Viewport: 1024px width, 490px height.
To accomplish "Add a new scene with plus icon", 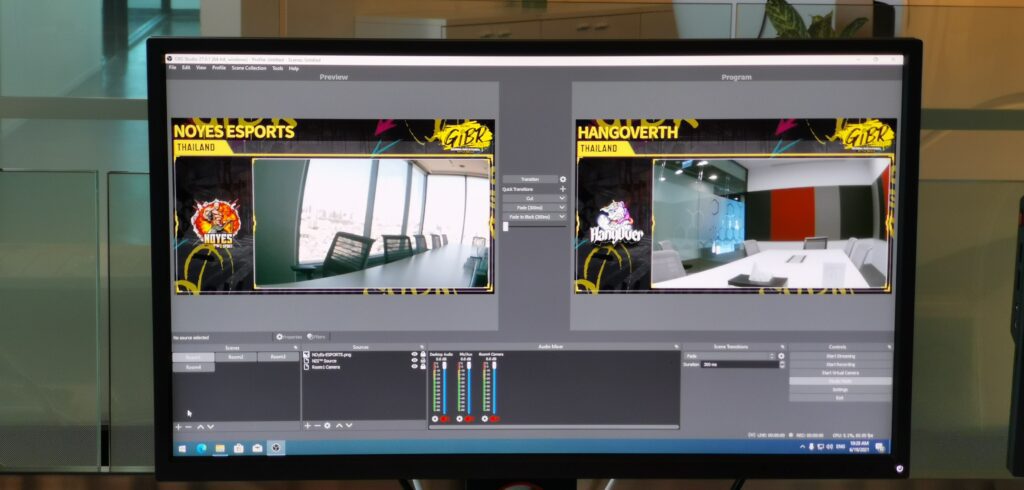I will click(178, 427).
